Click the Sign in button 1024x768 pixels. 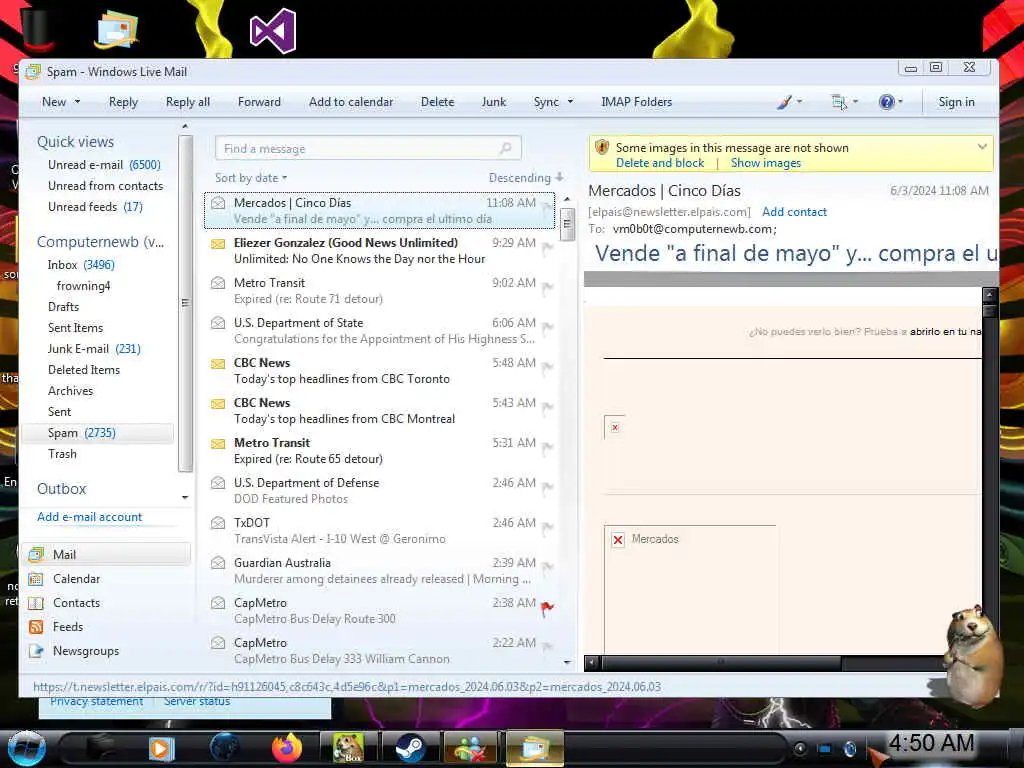(x=956, y=102)
